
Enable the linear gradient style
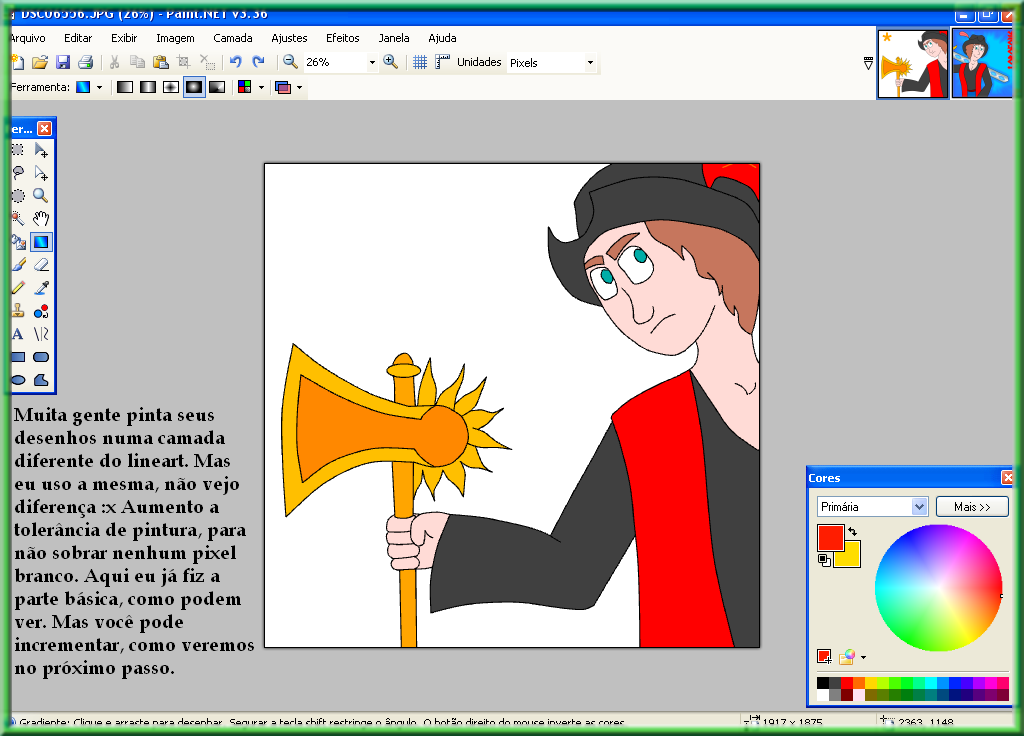click(x=125, y=87)
